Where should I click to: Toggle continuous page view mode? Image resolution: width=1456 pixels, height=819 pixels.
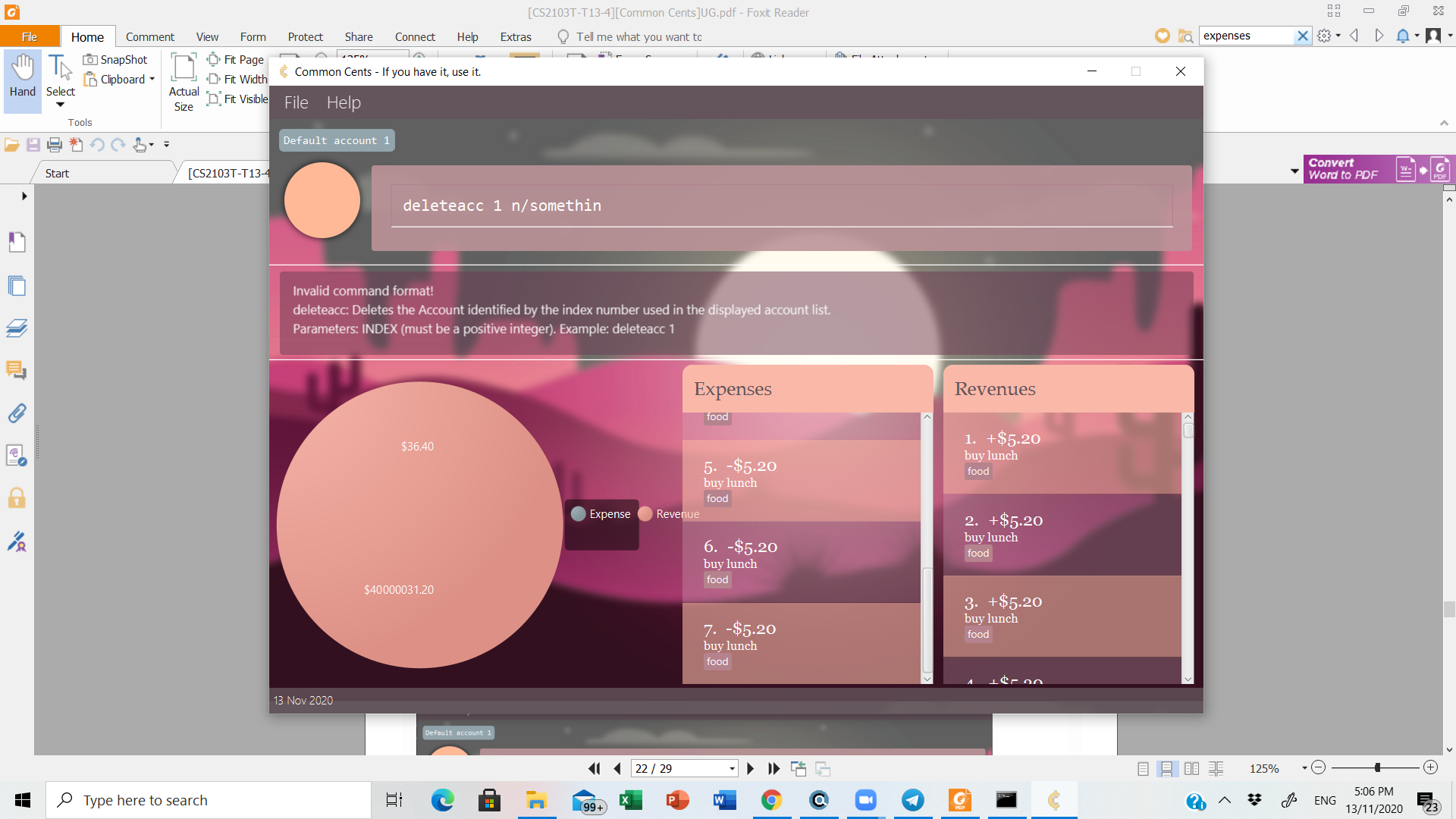tap(1166, 768)
